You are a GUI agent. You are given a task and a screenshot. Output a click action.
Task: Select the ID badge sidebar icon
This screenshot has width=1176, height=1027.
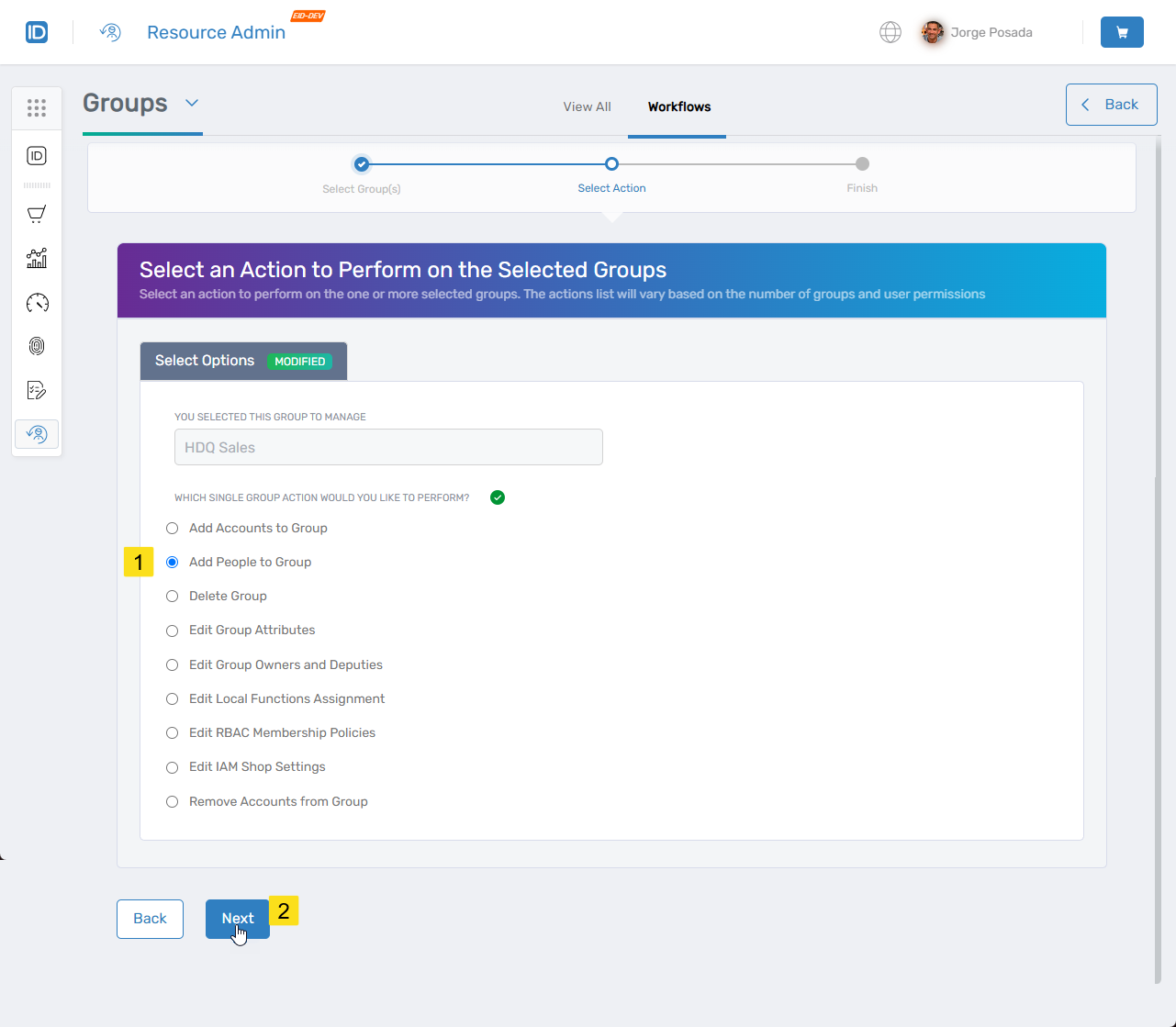point(37,156)
